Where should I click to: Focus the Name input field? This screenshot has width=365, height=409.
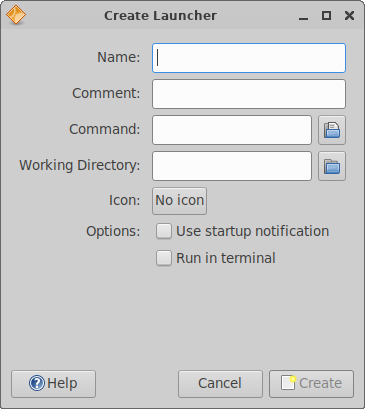pos(249,58)
